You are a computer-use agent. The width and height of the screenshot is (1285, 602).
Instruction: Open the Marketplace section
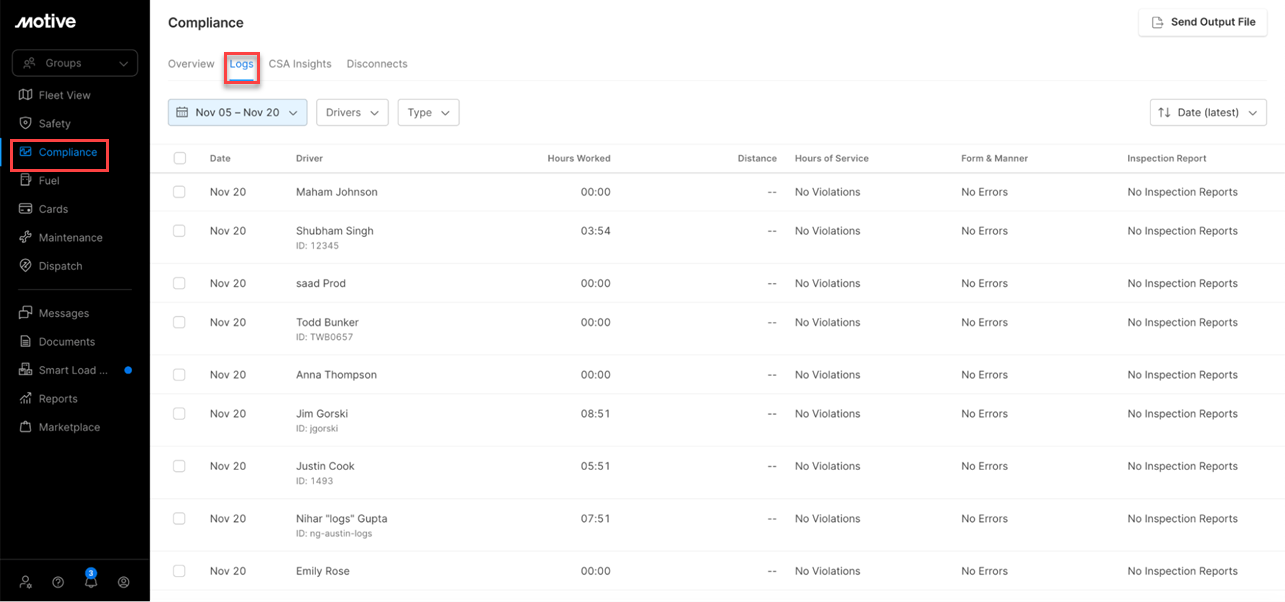coord(25,427)
